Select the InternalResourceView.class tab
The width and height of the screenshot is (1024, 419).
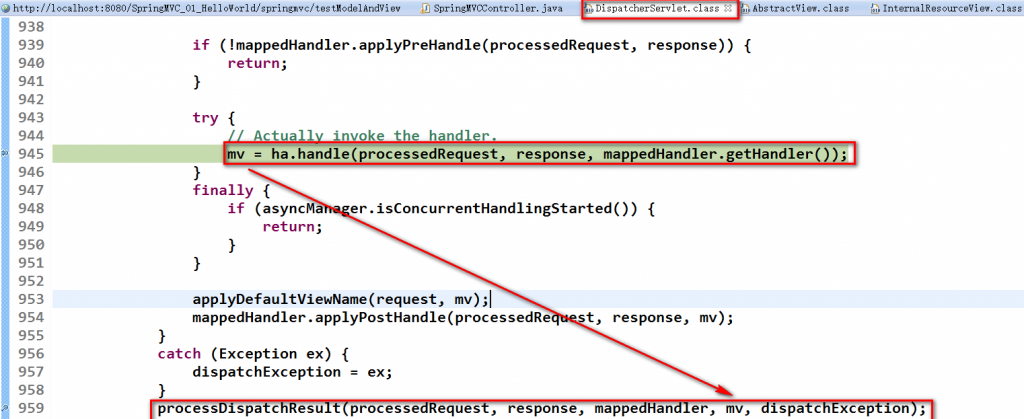pyautogui.click(x=946, y=9)
